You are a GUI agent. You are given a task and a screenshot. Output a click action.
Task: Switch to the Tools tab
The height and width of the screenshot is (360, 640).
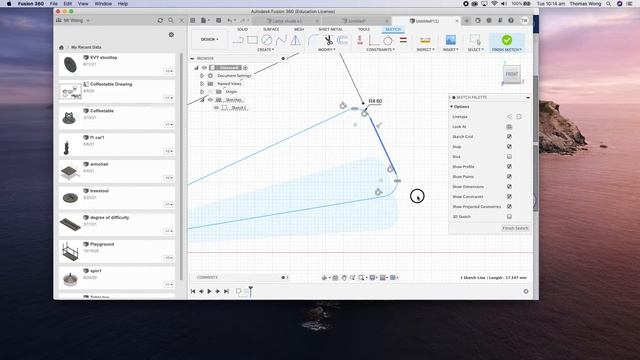pos(364,29)
